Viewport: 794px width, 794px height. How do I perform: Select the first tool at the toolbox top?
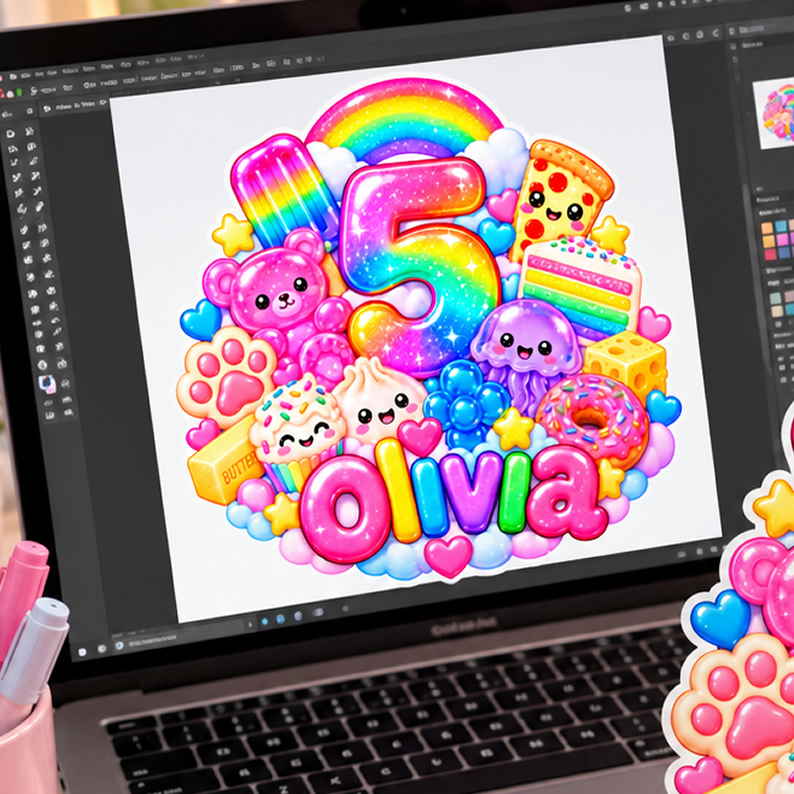11,134
